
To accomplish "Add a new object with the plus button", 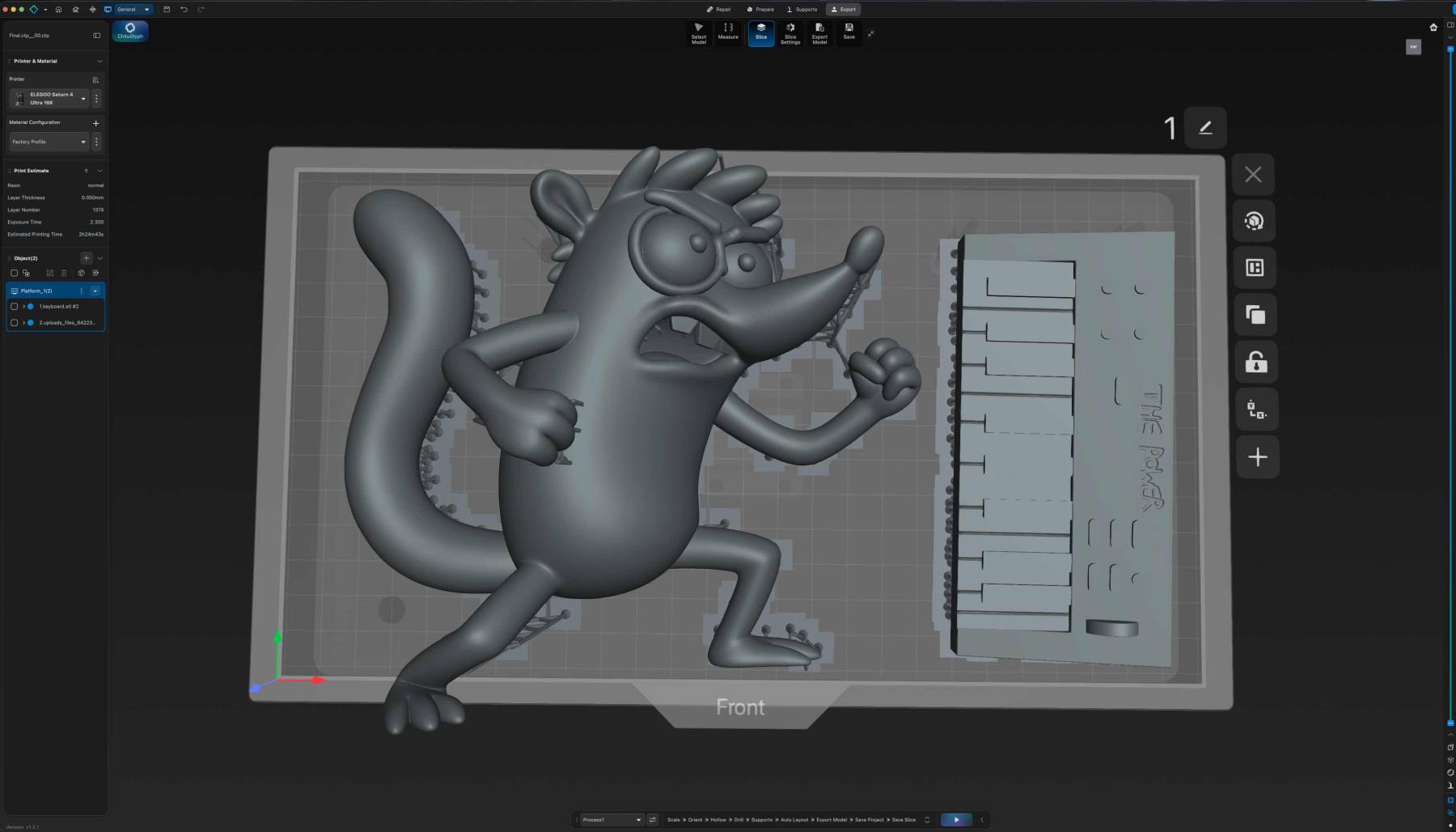I will 87,258.
